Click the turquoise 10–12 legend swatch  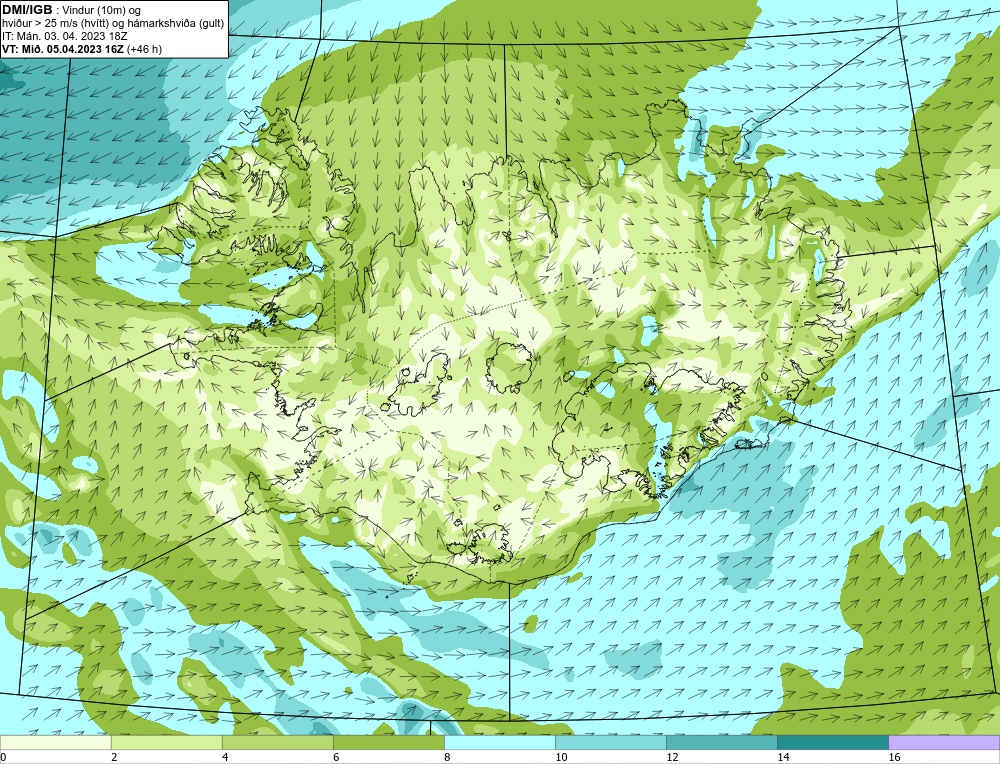point(610,742)
